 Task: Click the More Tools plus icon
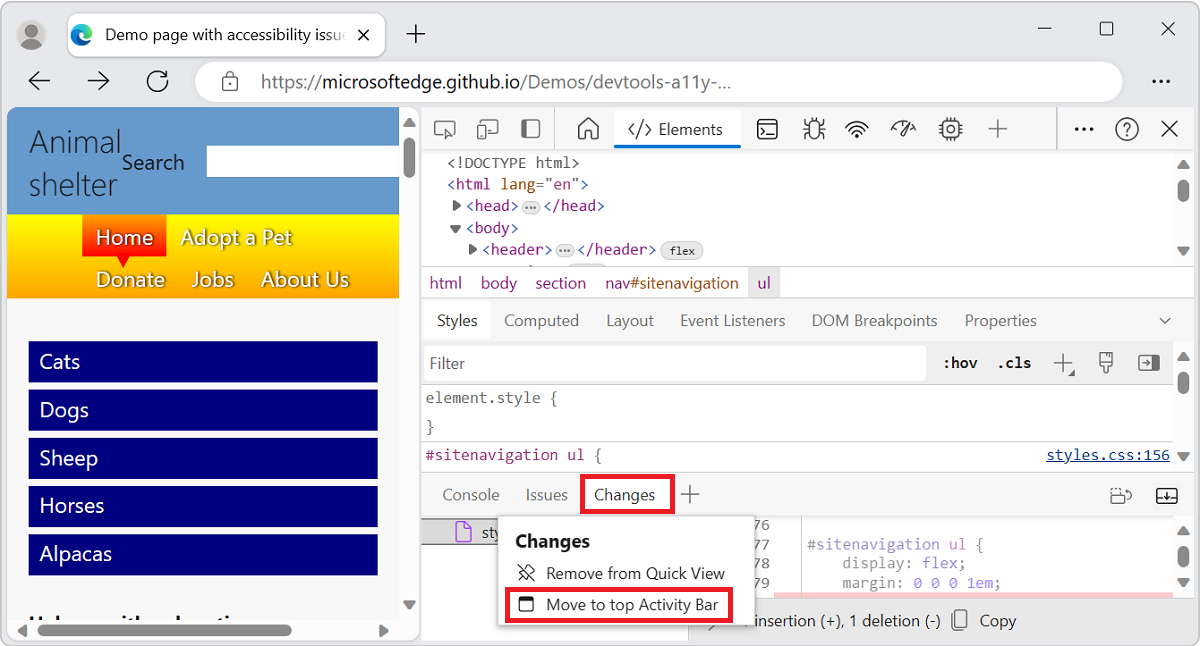[x=995, y=128]
